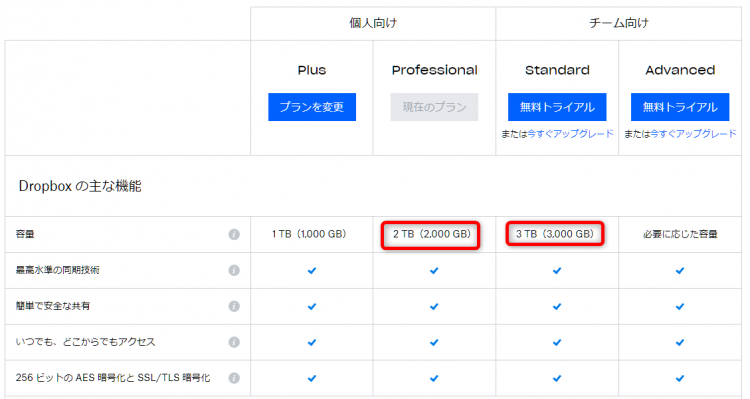Click the Dropbox の主な機能 section title
This screenshot has height=399, width=750.
click(x=80, y=186)
